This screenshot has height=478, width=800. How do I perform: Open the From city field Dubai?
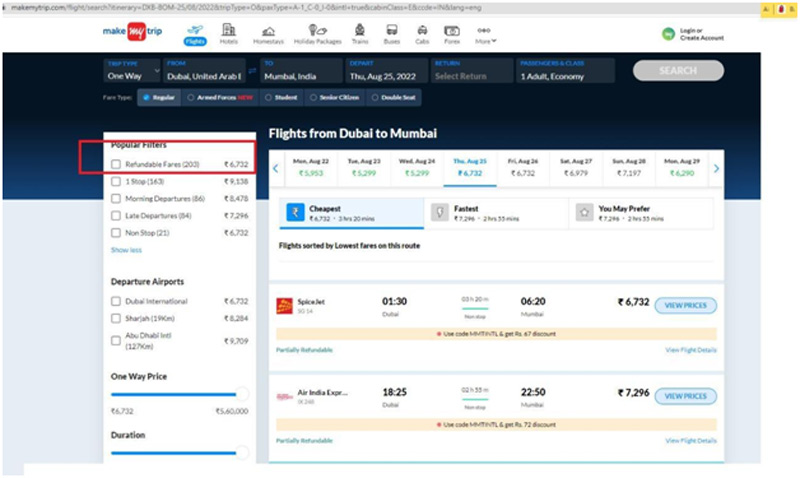[x=204, y=70]
